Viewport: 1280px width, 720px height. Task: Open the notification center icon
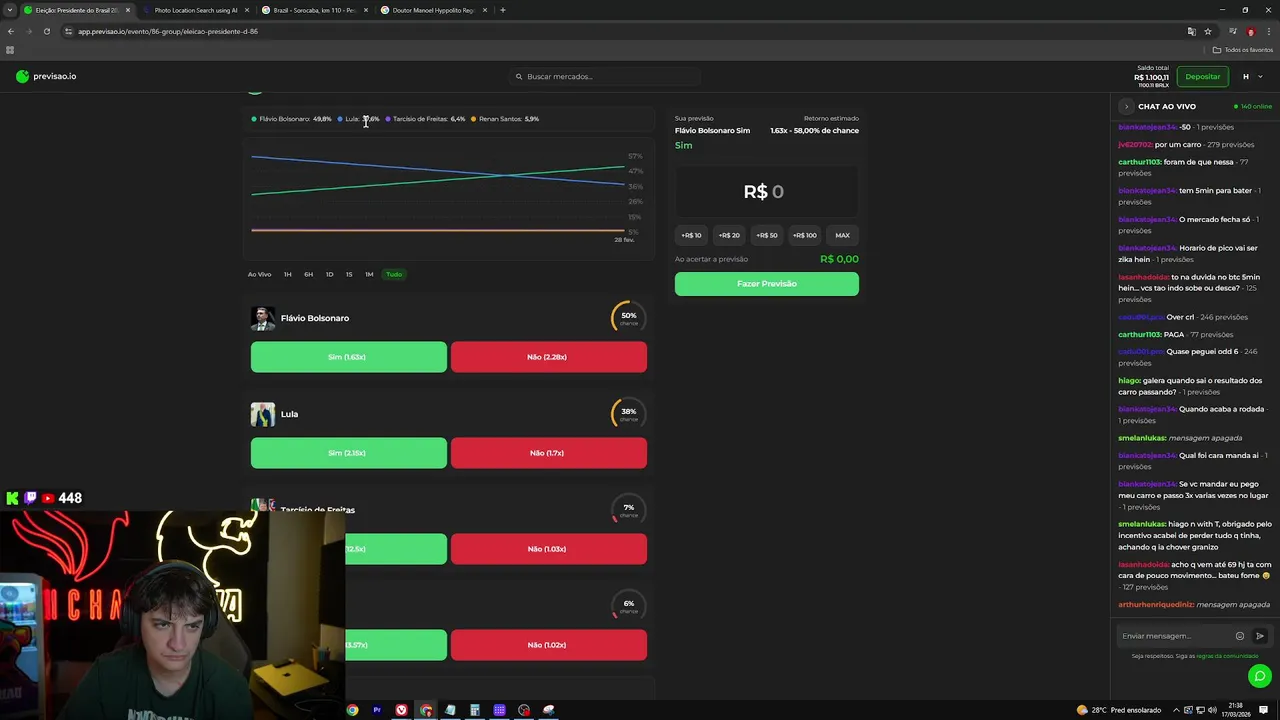pos(1264,710)
